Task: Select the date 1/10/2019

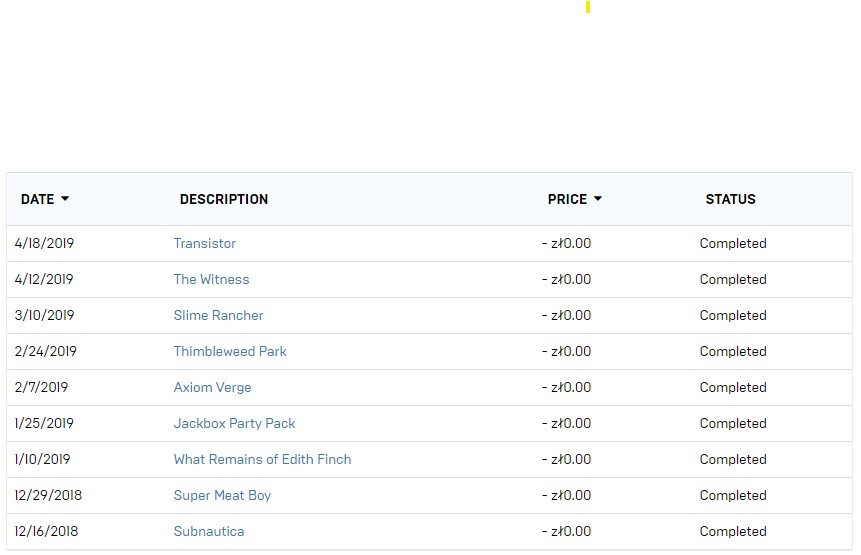Action: pos(42,459)
